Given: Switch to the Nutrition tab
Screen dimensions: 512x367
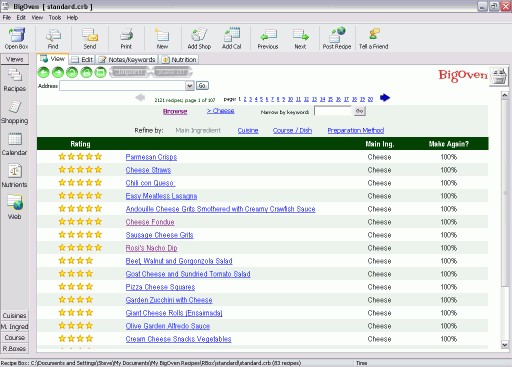Looking at the screenshot, I should (179, 60).
